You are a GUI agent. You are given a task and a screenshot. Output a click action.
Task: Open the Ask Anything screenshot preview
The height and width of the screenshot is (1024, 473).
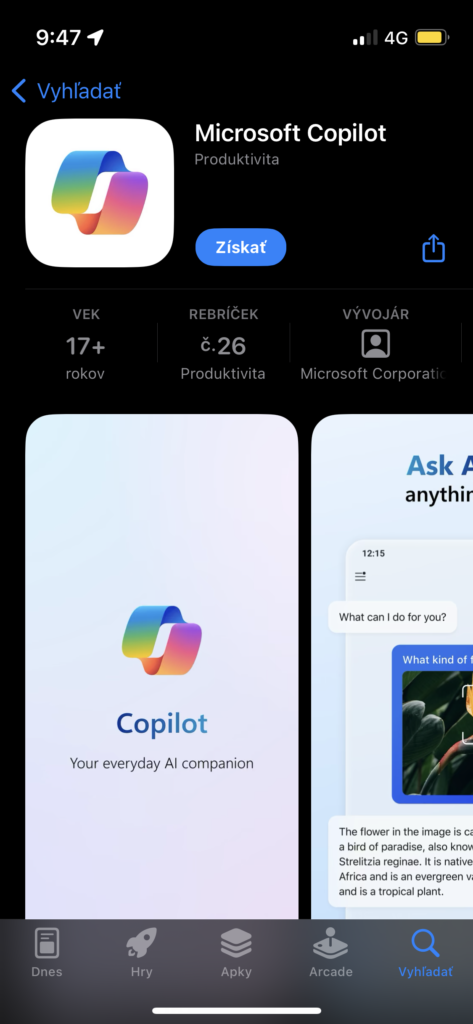pyautogui.click(x=392, y=666)
